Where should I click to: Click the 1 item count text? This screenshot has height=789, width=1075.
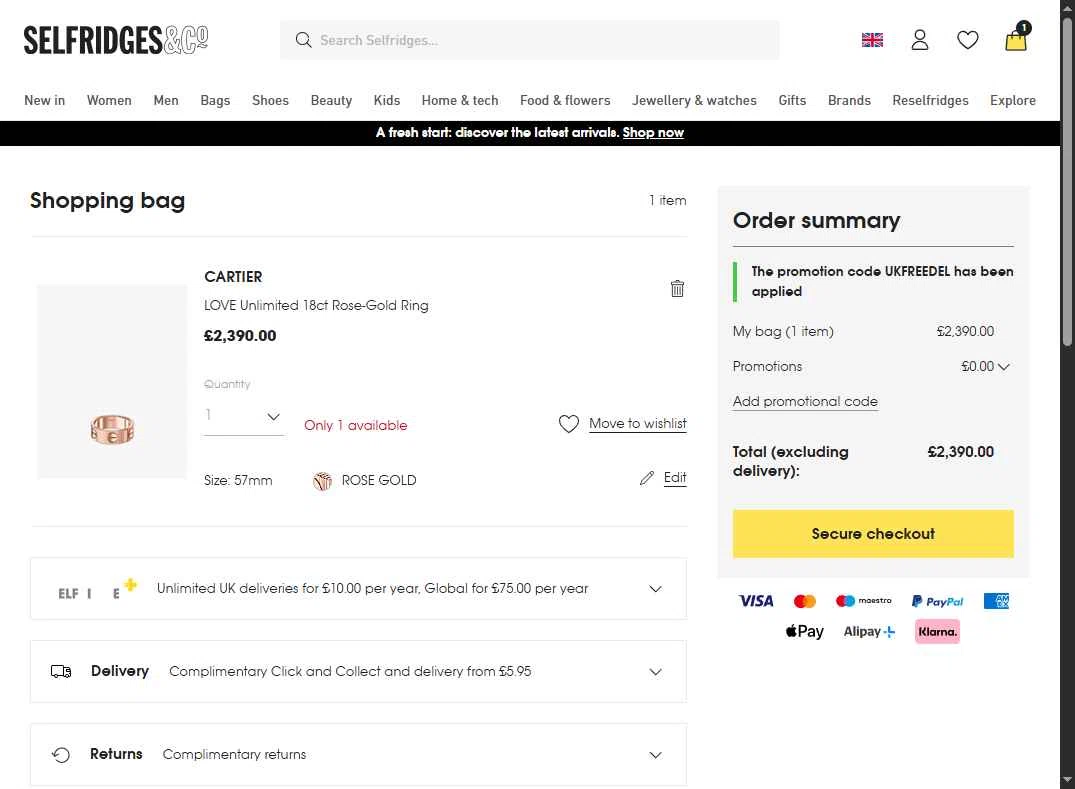point(668,200)
